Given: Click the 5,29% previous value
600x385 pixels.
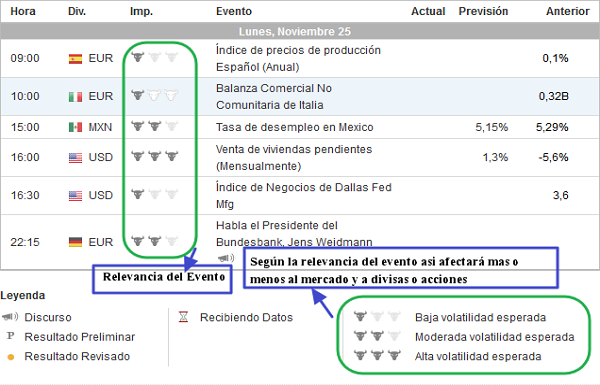Looking at the screenshot, I should click(552, 127).
